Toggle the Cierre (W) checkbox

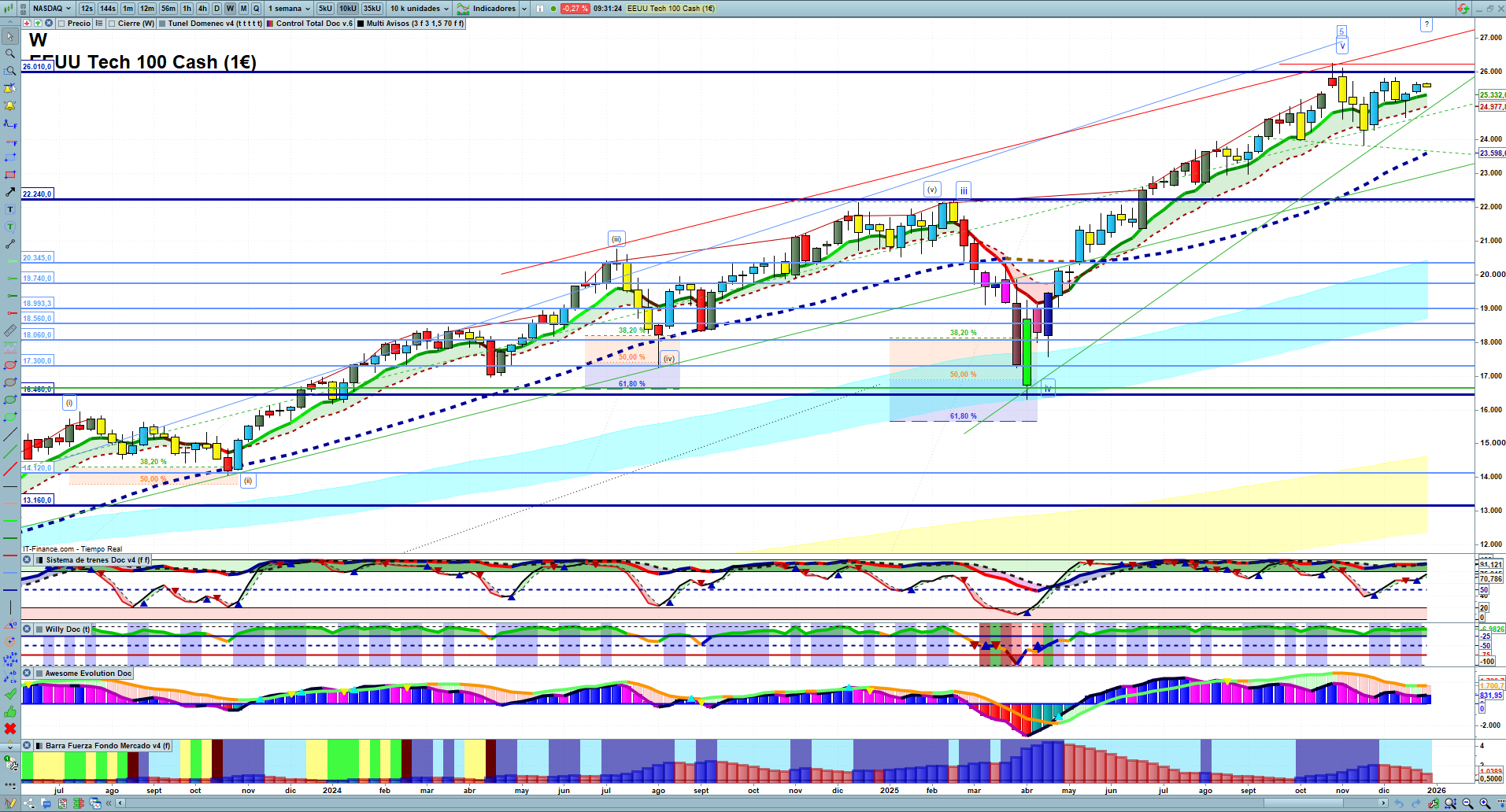112,24
